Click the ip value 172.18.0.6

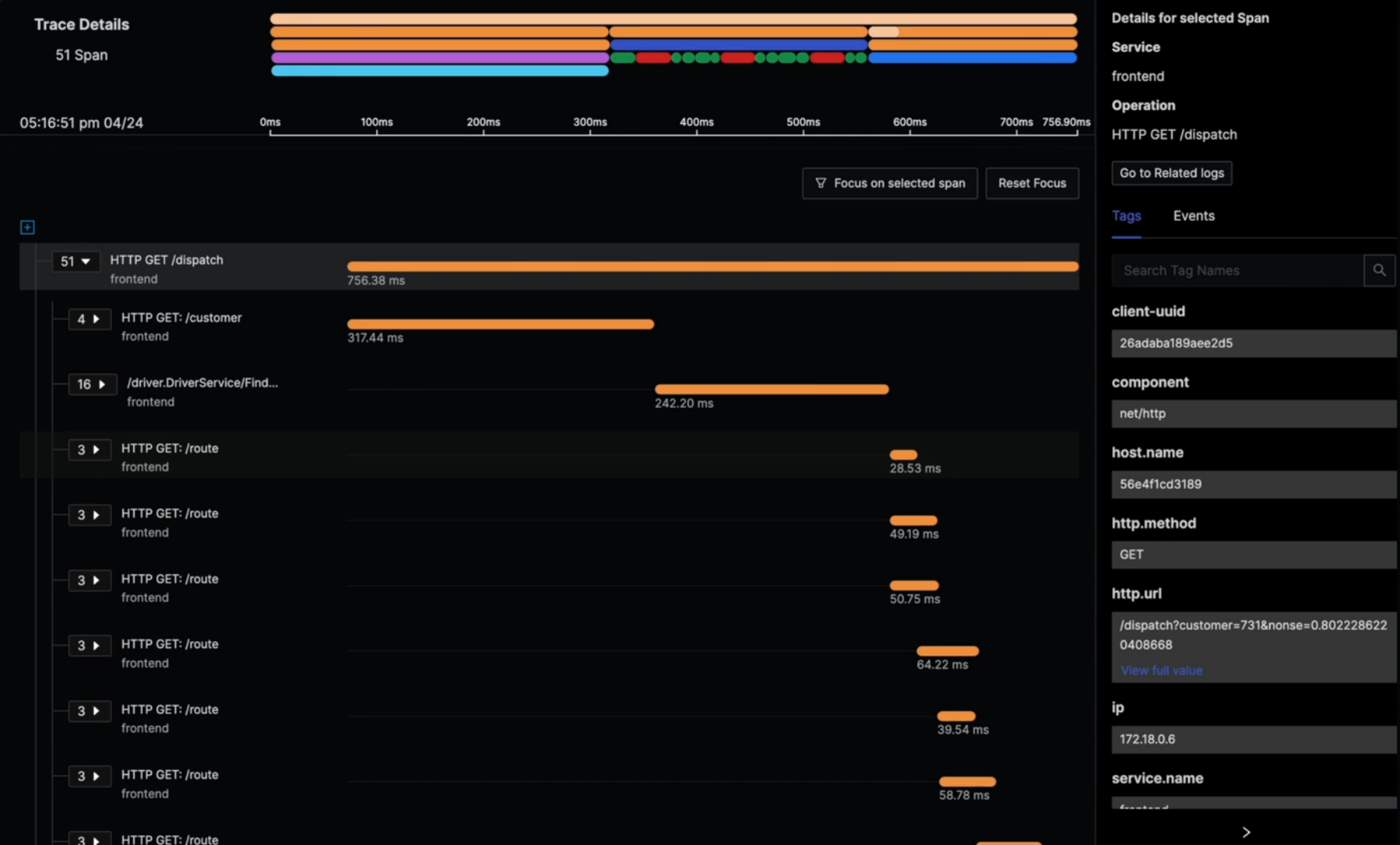[1254, 739]
